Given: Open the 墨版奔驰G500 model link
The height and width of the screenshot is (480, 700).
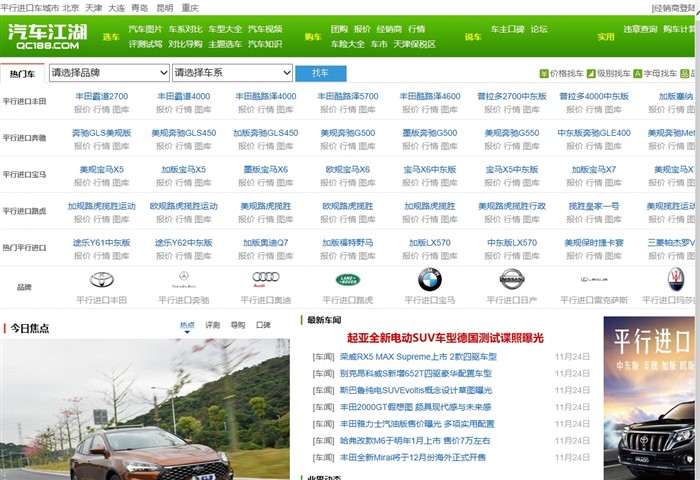Looking at the screenshot, I should click(430, 133).
